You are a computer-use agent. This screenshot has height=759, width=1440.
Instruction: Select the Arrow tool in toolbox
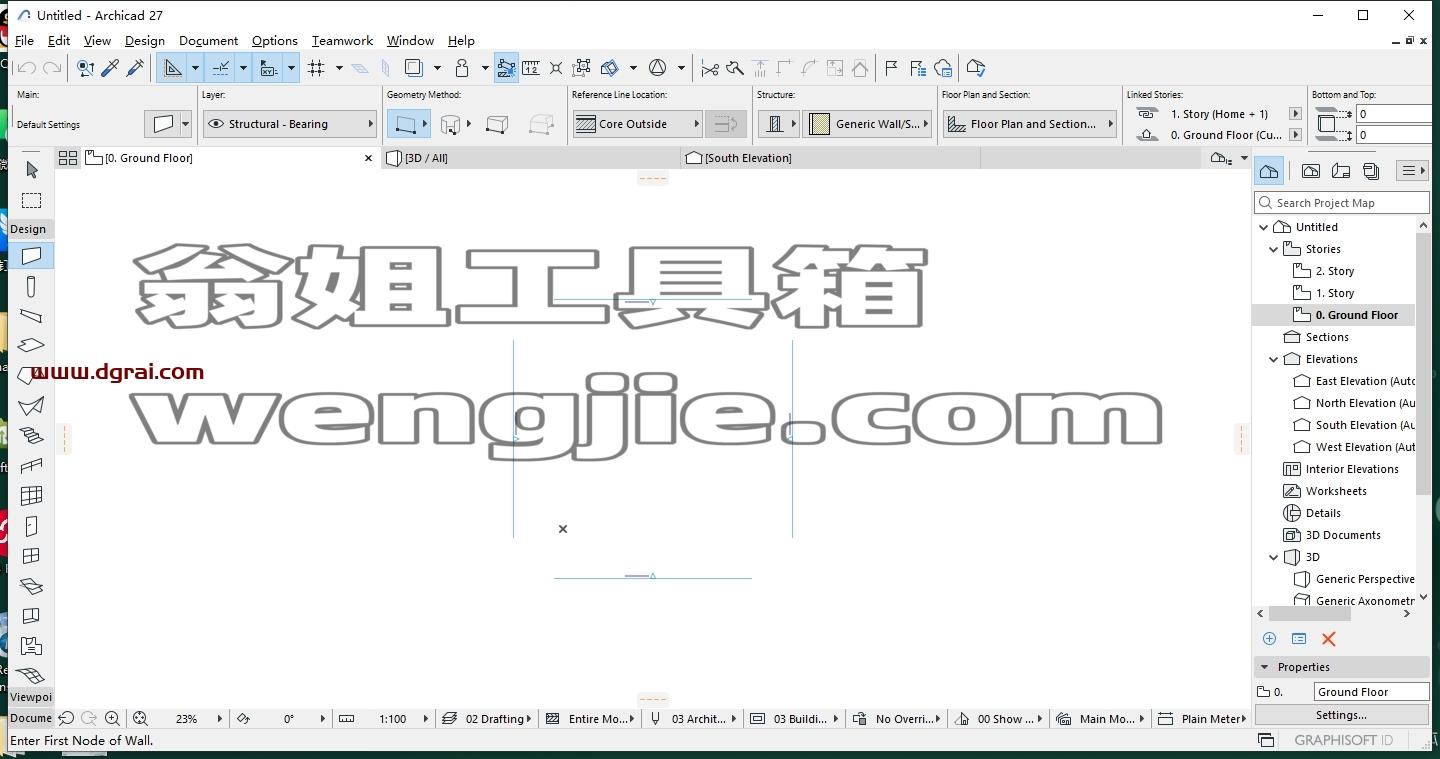[x=31, y=170]
